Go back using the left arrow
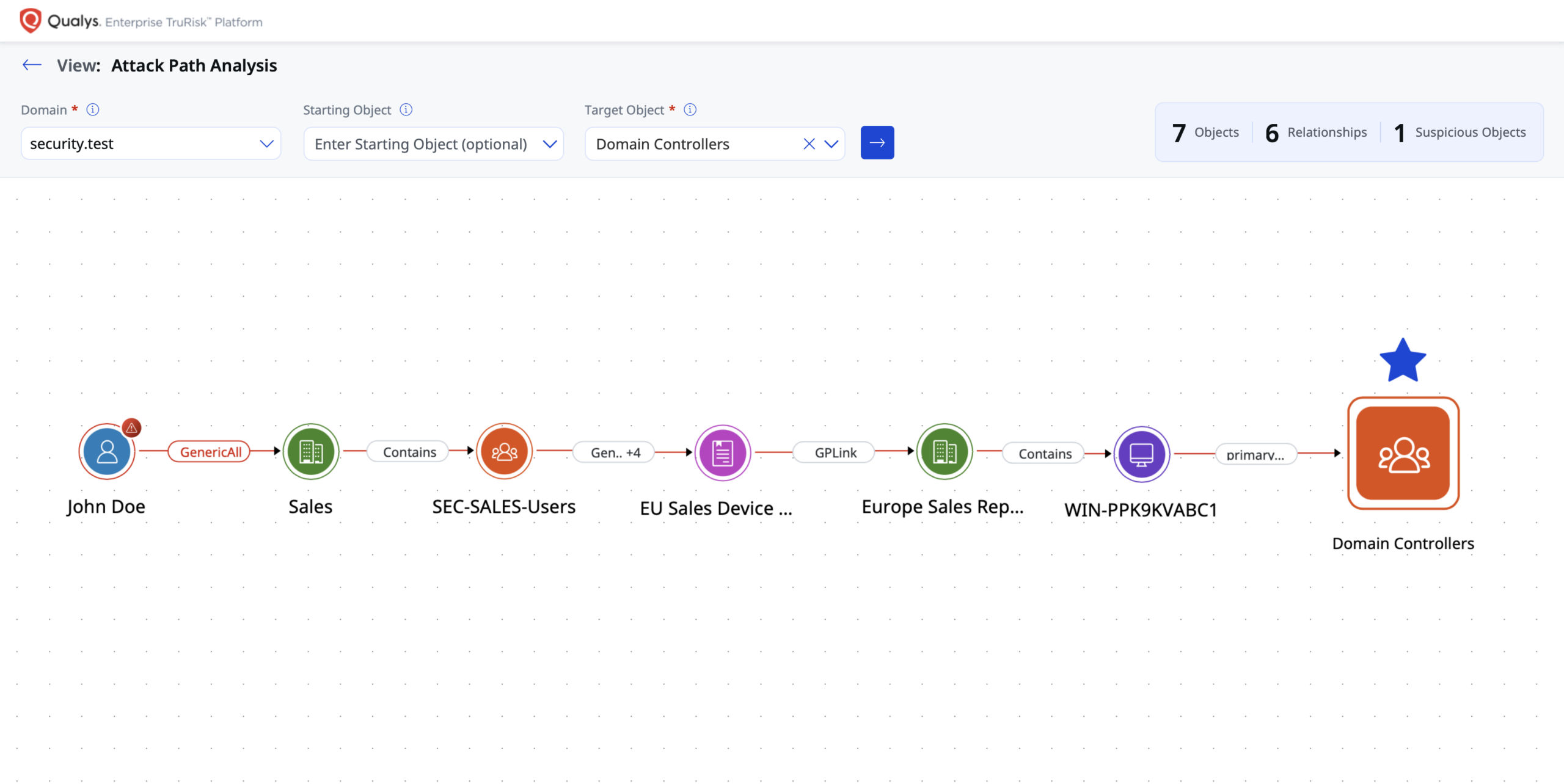The image size is (1564, 784). (32, 65)
